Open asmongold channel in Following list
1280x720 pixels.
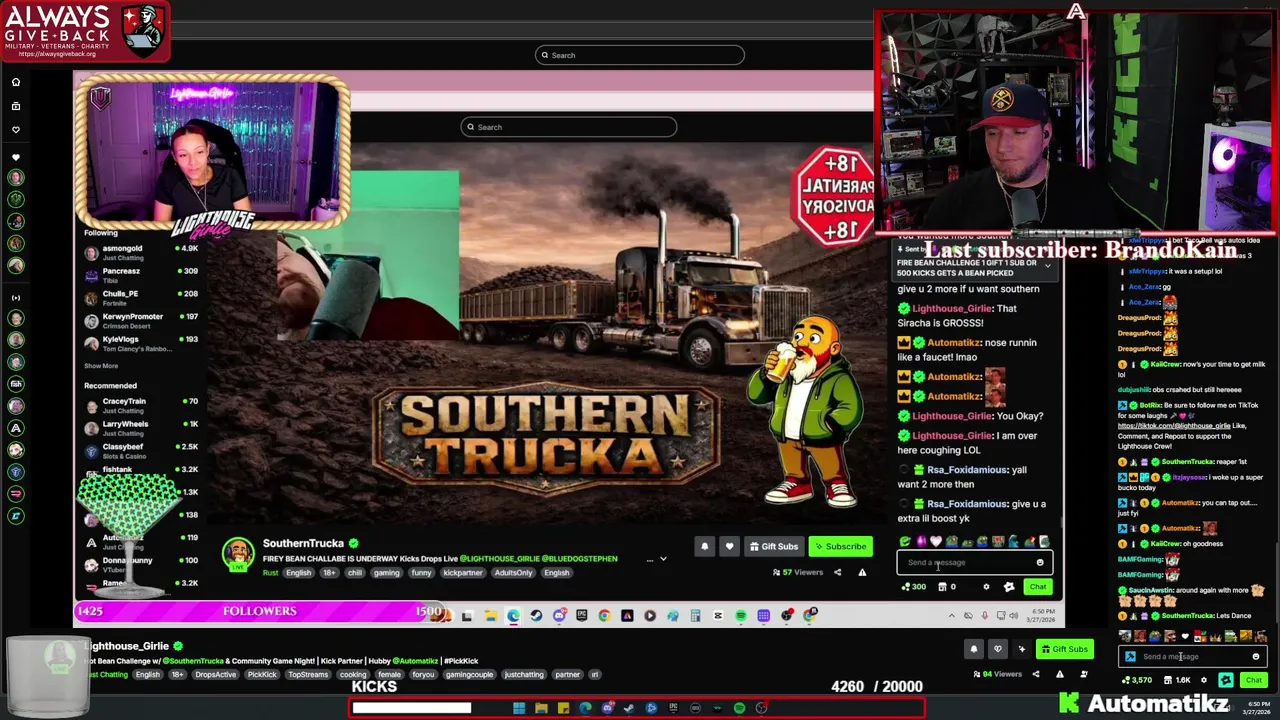pos(141,252)
